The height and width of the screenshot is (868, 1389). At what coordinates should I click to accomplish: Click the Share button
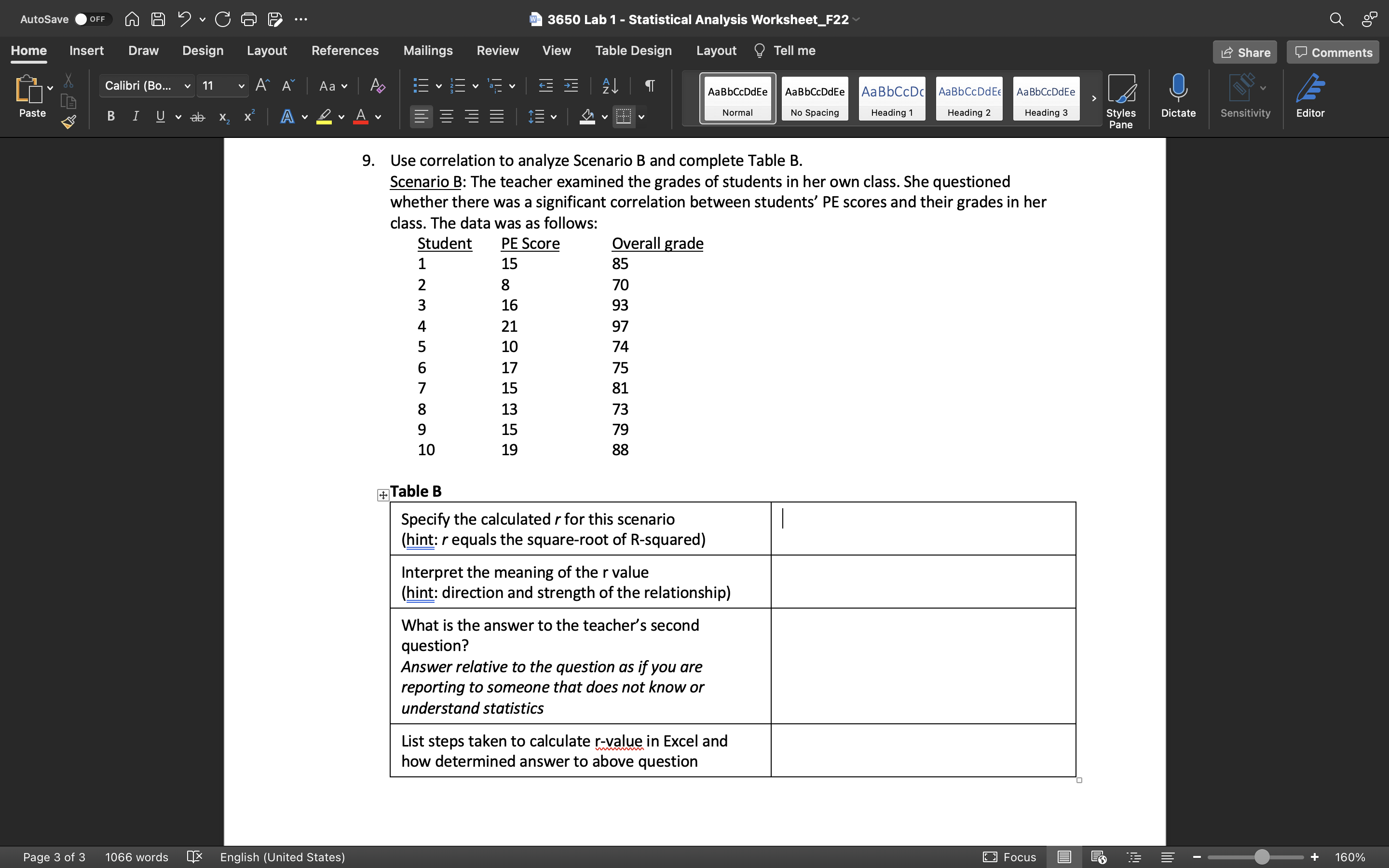coord(1245,52)
